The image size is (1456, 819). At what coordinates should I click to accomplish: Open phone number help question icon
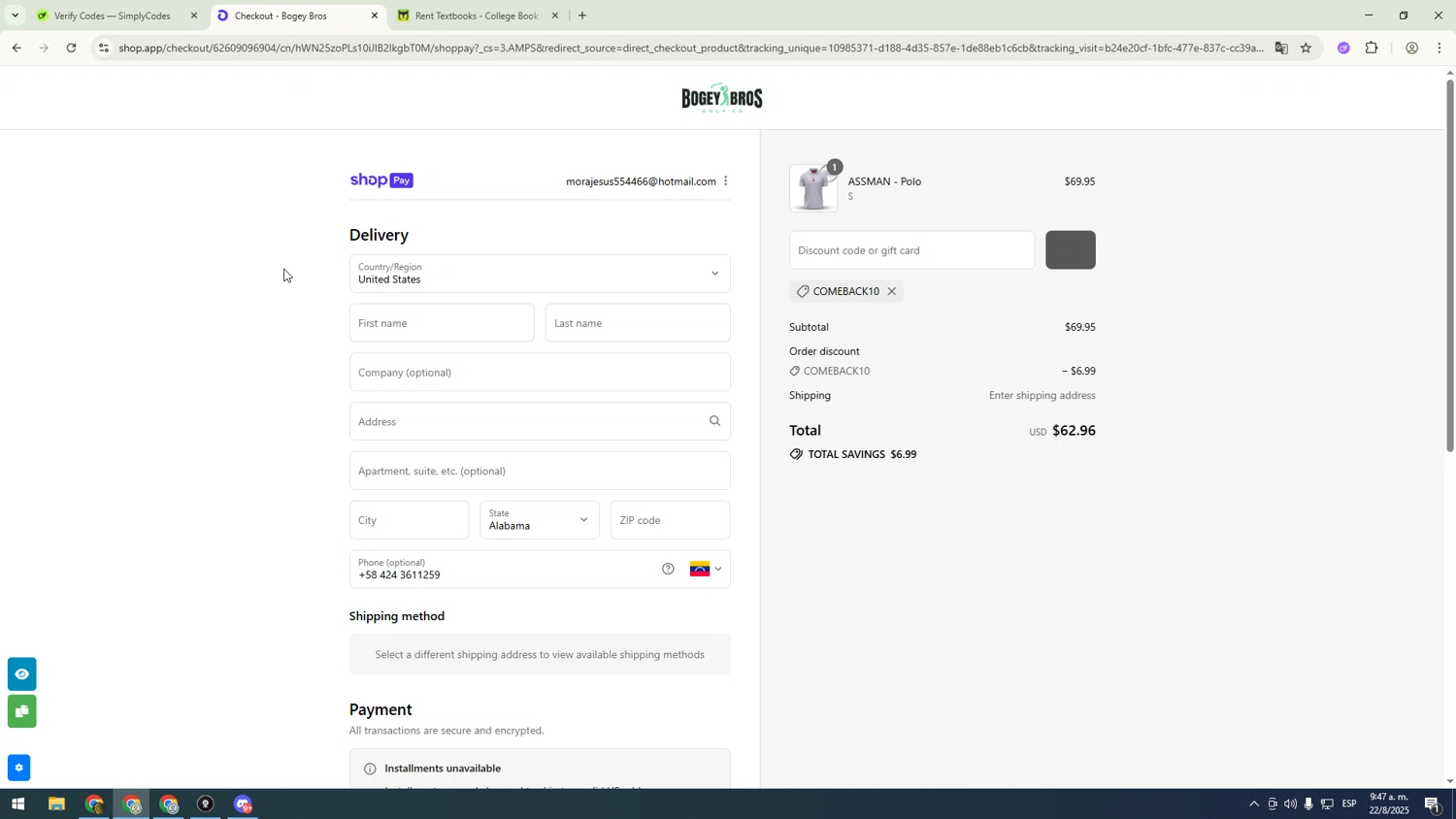(668, 570)
